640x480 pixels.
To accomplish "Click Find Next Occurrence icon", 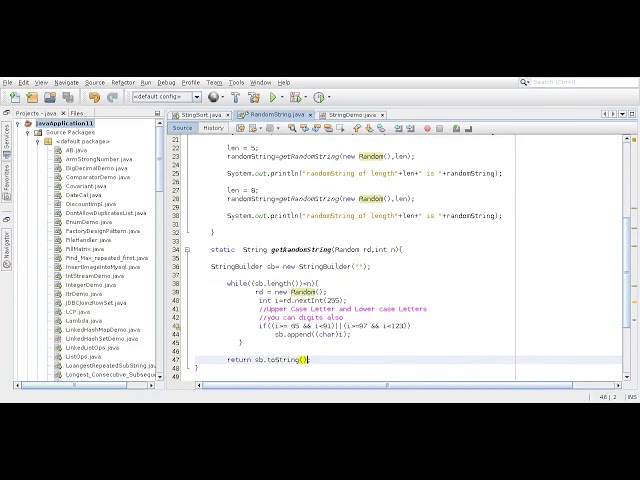I will click(316, 129).
